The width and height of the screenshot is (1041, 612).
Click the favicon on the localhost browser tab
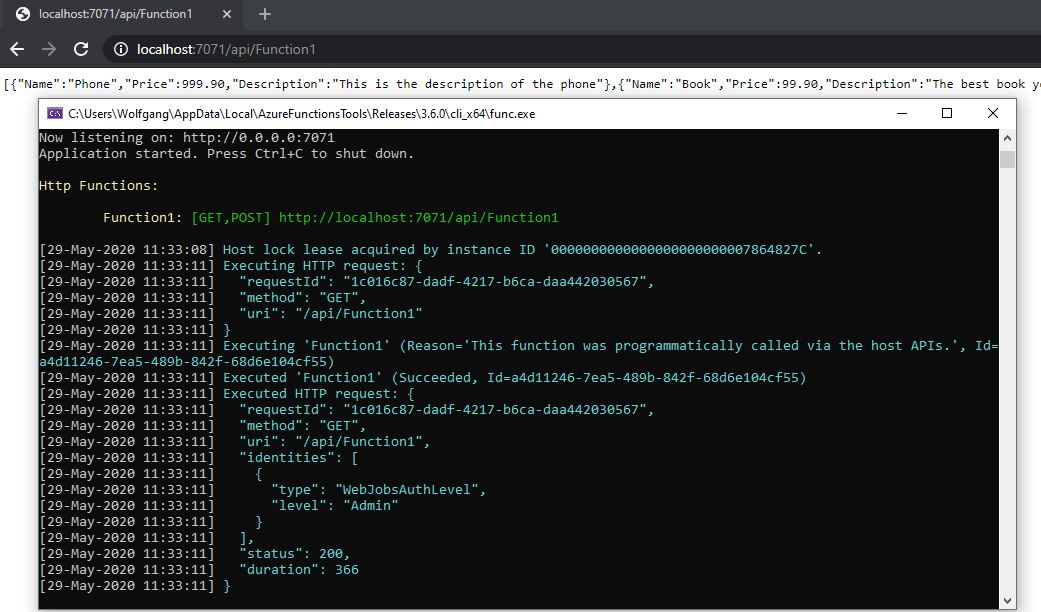point(21,15)
